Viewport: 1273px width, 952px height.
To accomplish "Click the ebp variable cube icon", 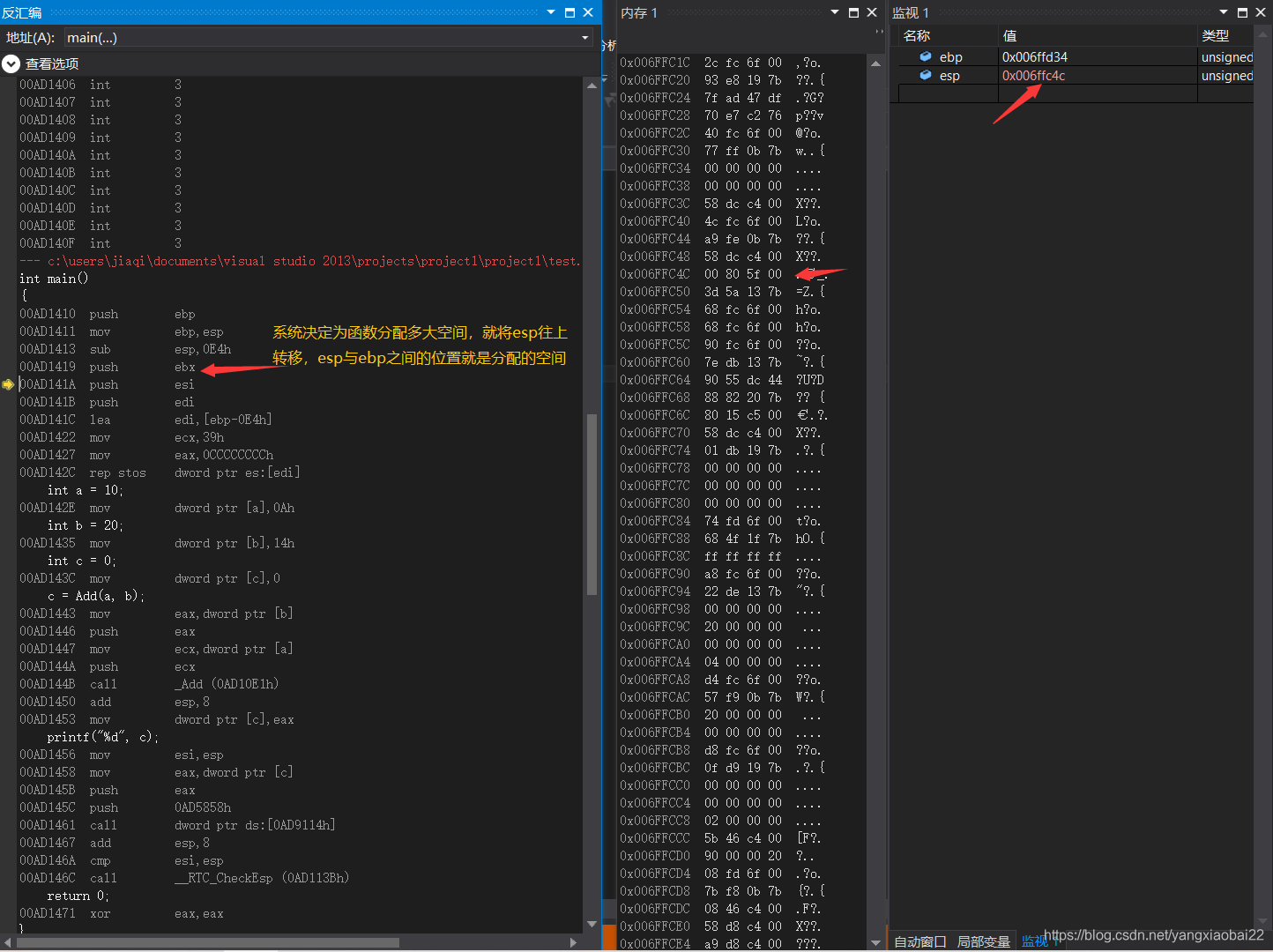I will tap(926, 56).
